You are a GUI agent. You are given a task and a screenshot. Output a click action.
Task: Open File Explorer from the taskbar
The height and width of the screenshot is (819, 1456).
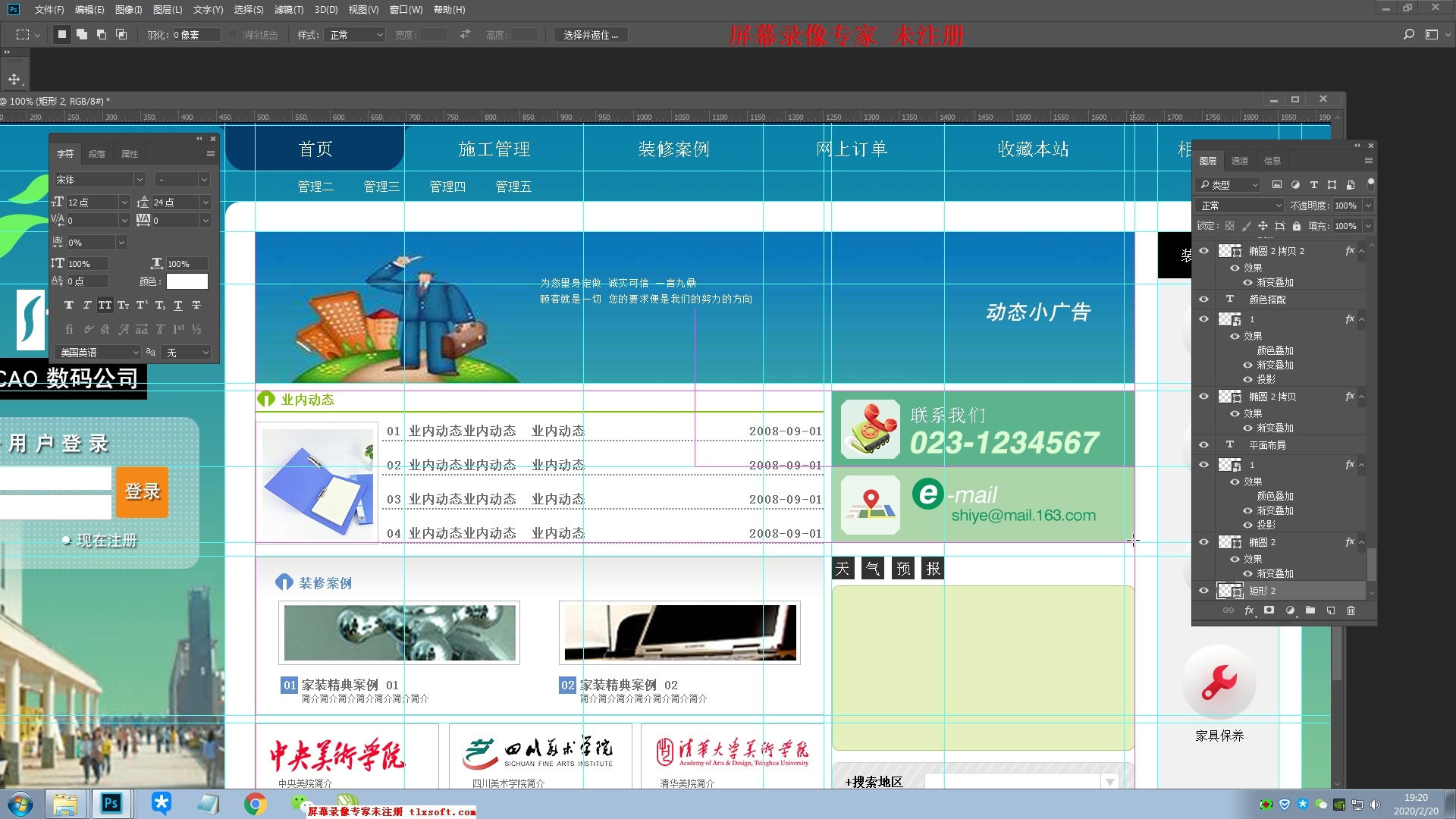(x=65, y=804)
